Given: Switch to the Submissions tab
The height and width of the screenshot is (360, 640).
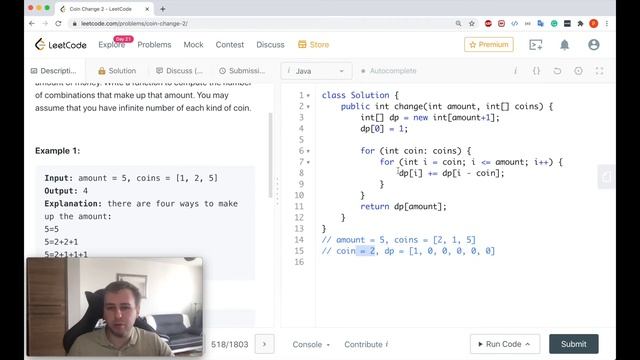Looking at the screenshot, I should click(242, 71).
